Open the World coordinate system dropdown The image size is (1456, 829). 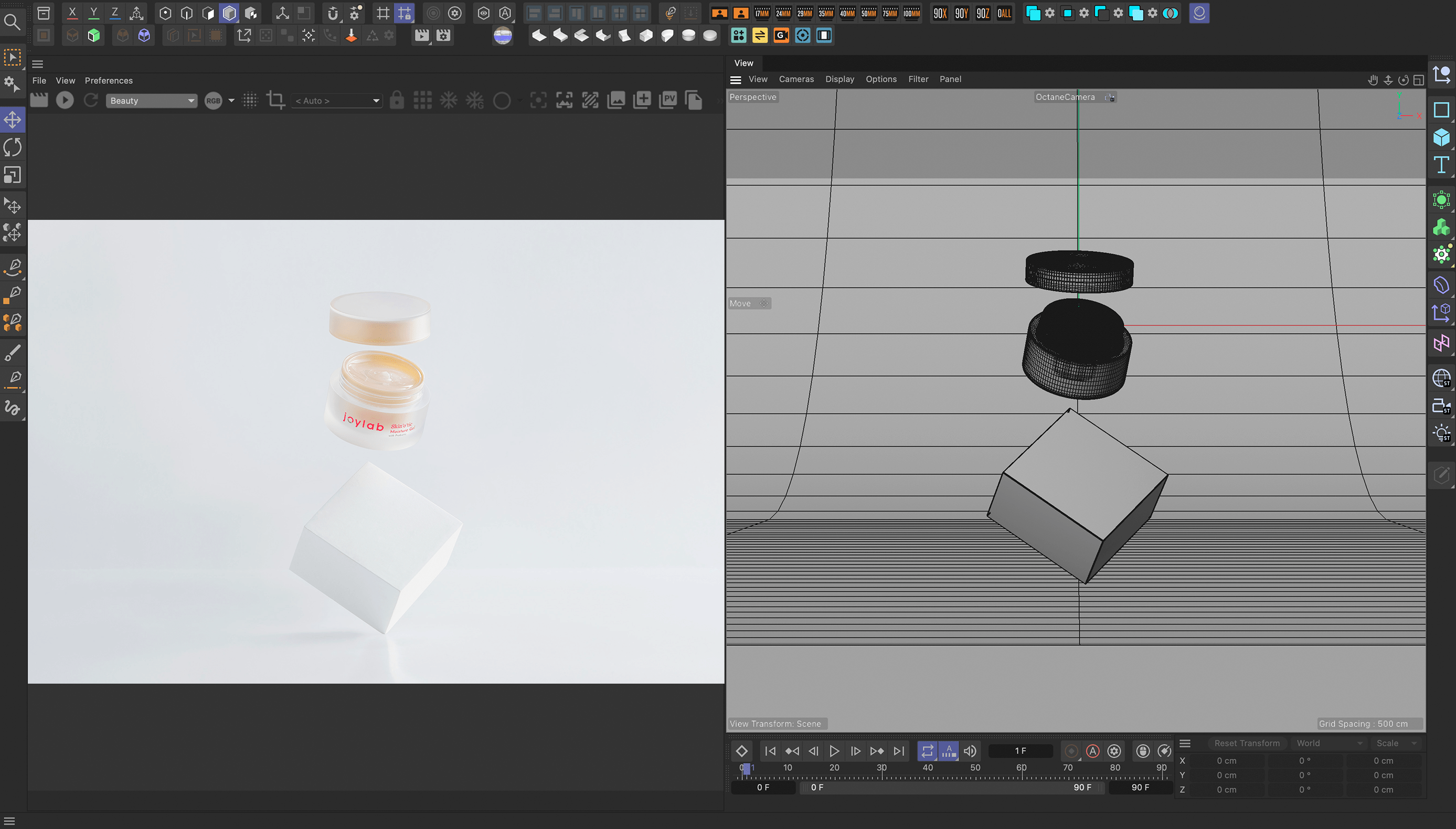tap(1328, 743)
